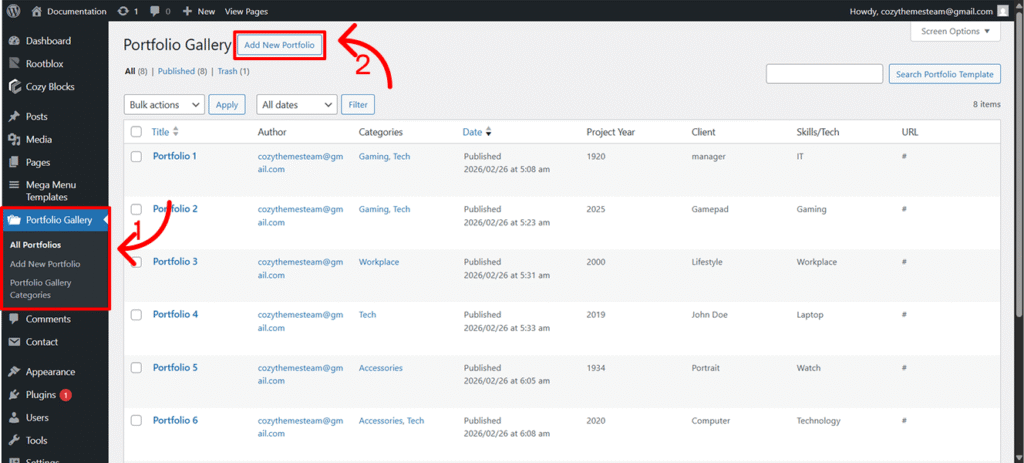The image size is (1024, 463).
Task: Click the Add New Portfolio button
Action: (x=280, y=45)
